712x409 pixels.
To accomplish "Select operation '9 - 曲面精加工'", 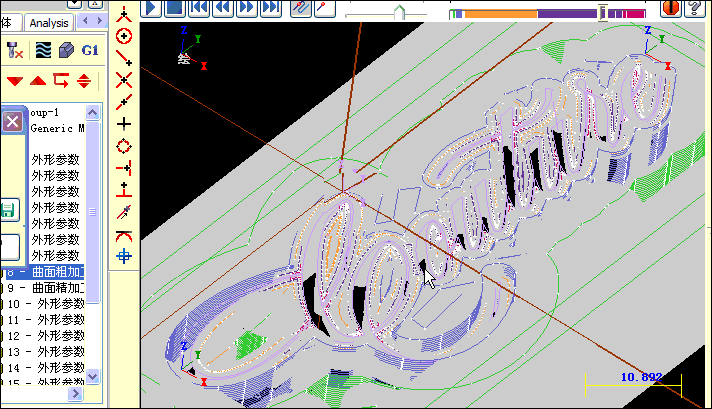I will [x=45, y=288].
